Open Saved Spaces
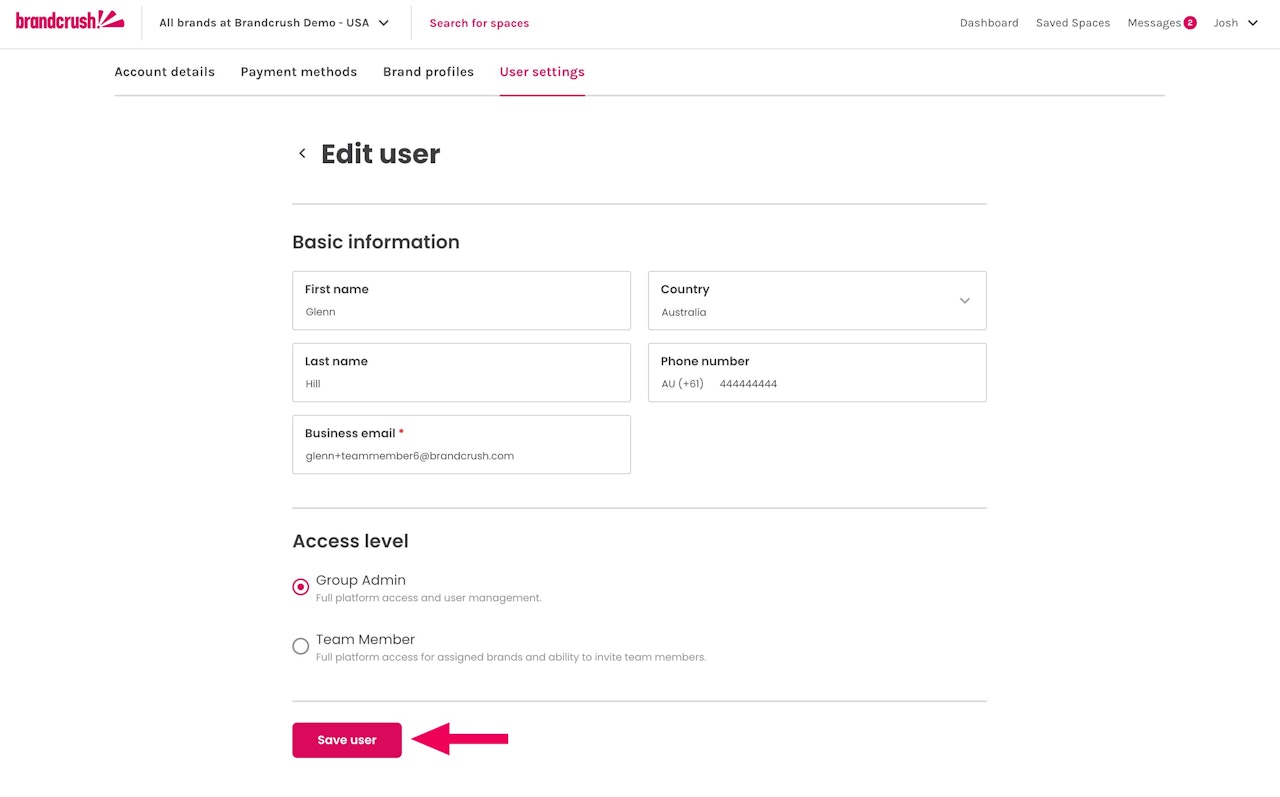The width and height of the screenshot is (1280, 797). (x=1073, y=23)
